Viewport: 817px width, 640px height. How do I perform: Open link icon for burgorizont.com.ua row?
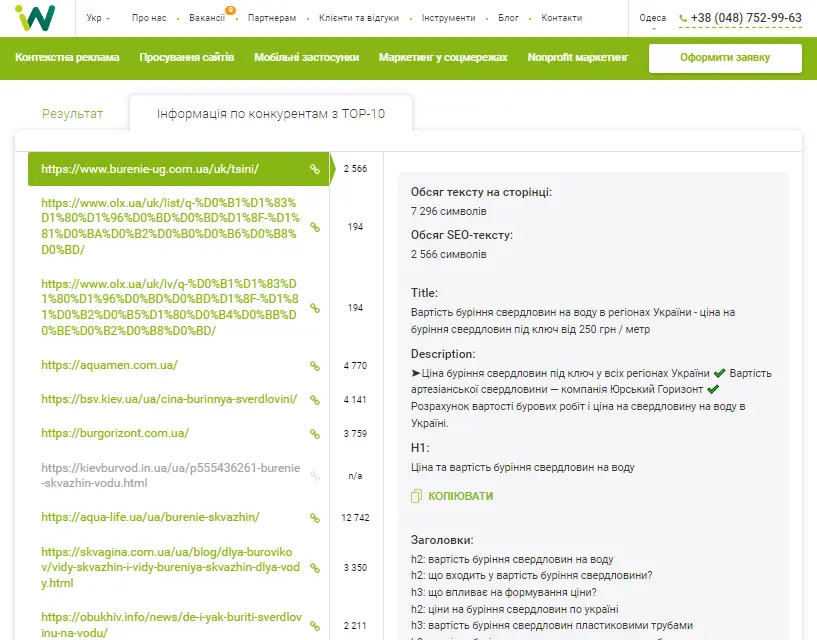click(x=315, y=434)
